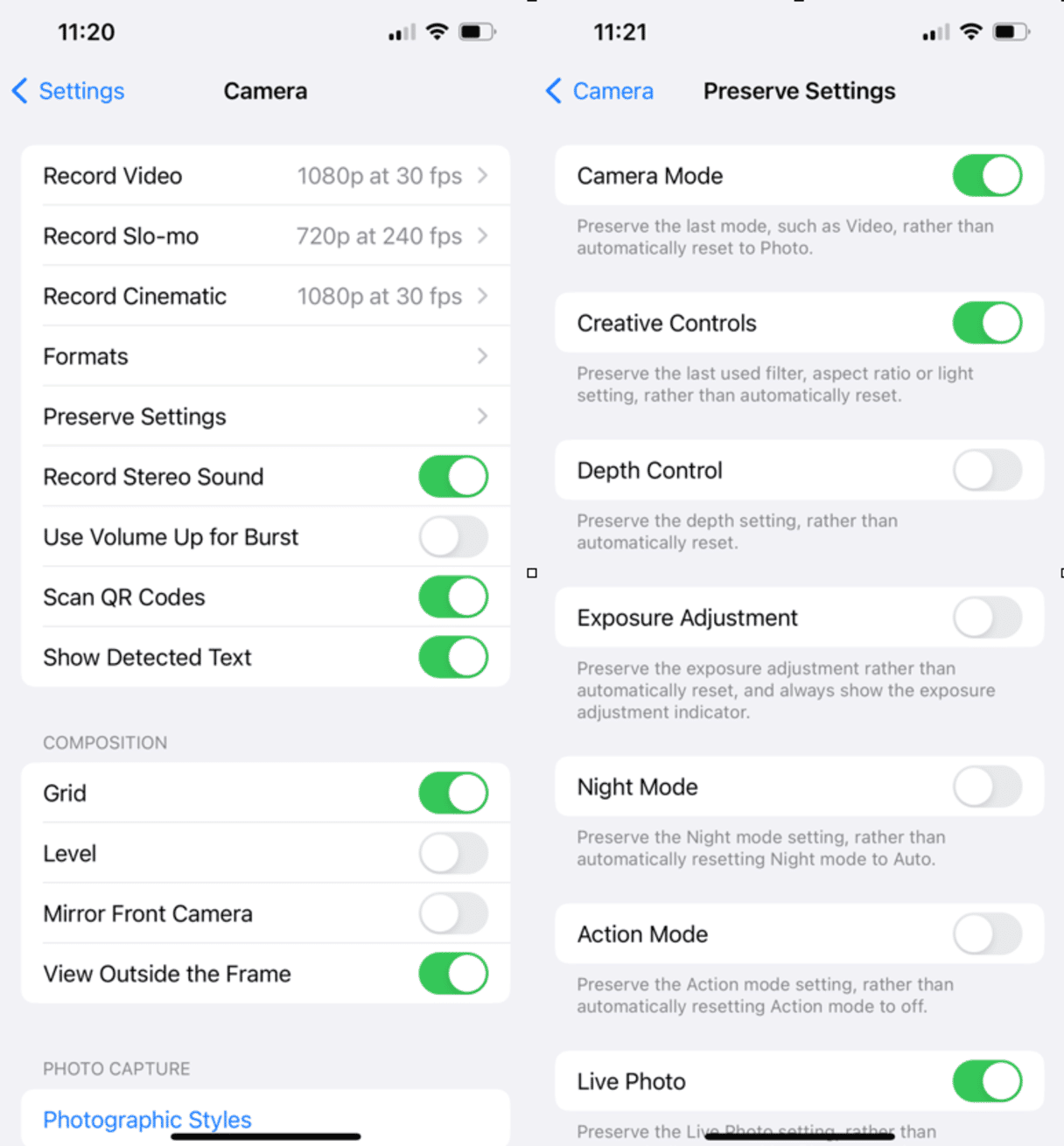Open Record Slo-mo options chevron
The height and width of the screenshot is (1146, 1064).
point(482,236)
